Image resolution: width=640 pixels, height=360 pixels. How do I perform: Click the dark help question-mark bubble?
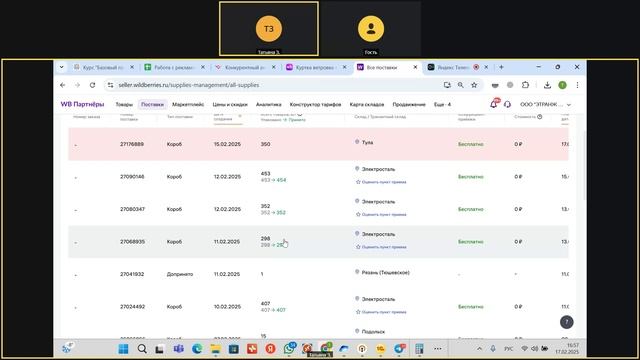567,322
